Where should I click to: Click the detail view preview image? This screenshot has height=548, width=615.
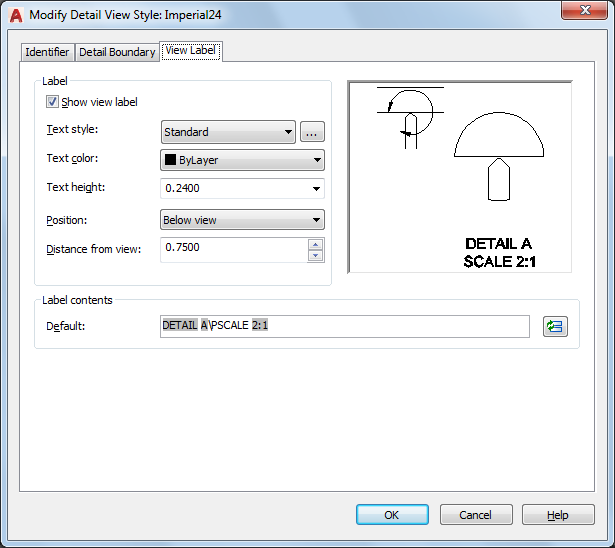[459, 177]
